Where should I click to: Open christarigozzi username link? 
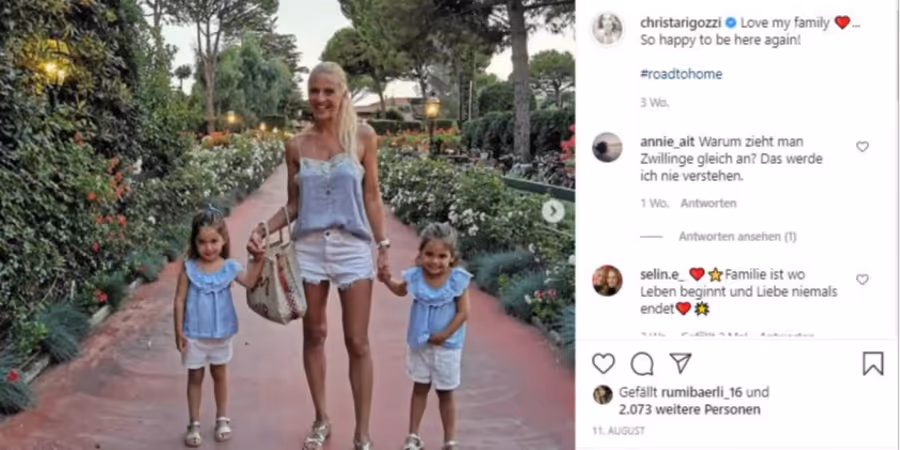681,23
